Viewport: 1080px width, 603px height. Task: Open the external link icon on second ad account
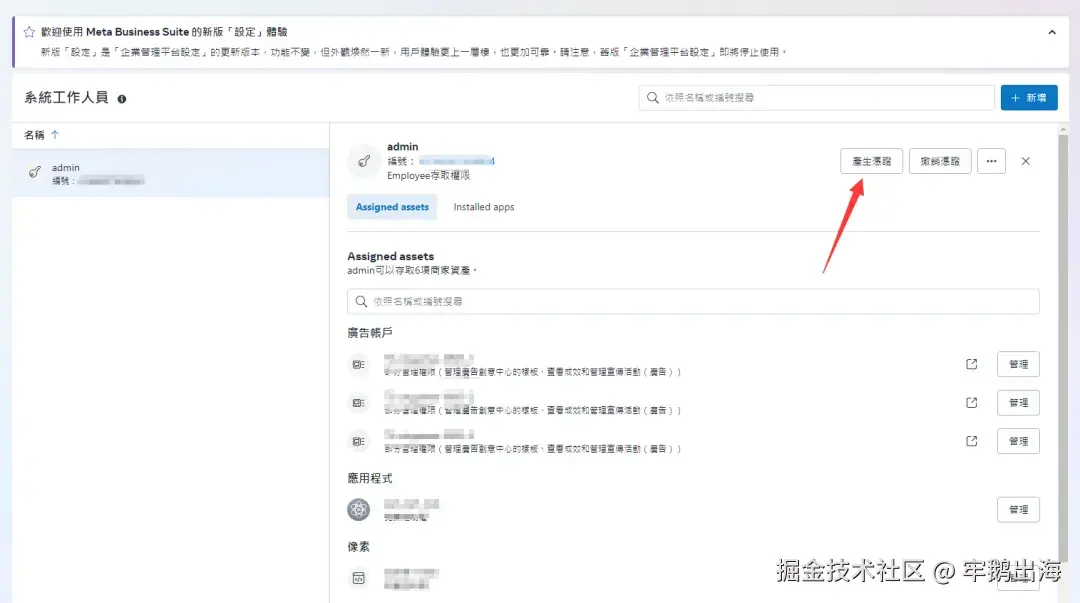(970, 402)
